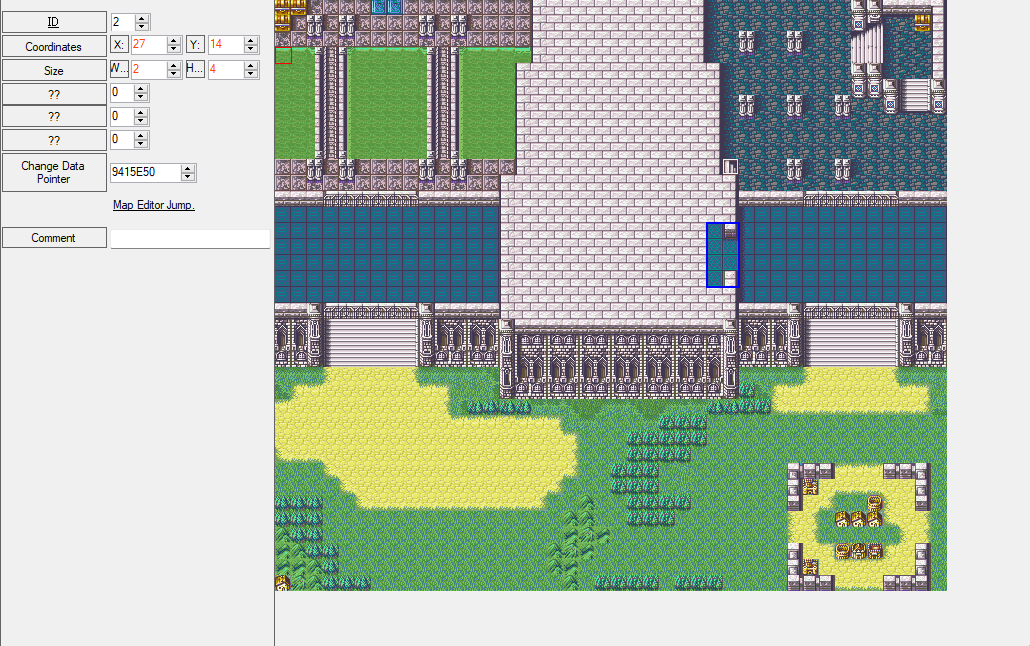Click the Coordinates label button
The image size is (1030, 646).
54,46
